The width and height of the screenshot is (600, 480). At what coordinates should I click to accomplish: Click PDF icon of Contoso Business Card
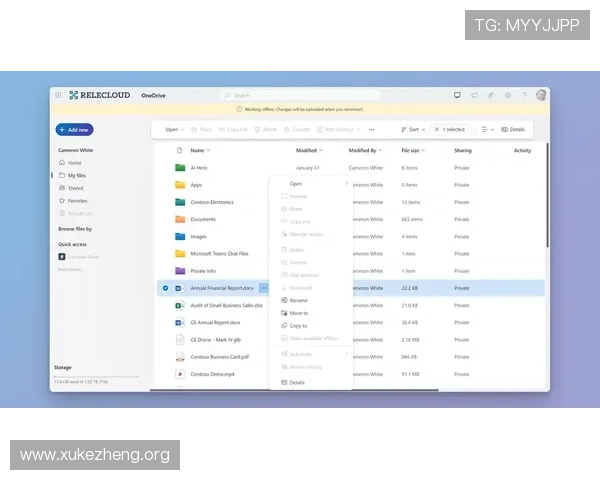click(x=180, y=357)
